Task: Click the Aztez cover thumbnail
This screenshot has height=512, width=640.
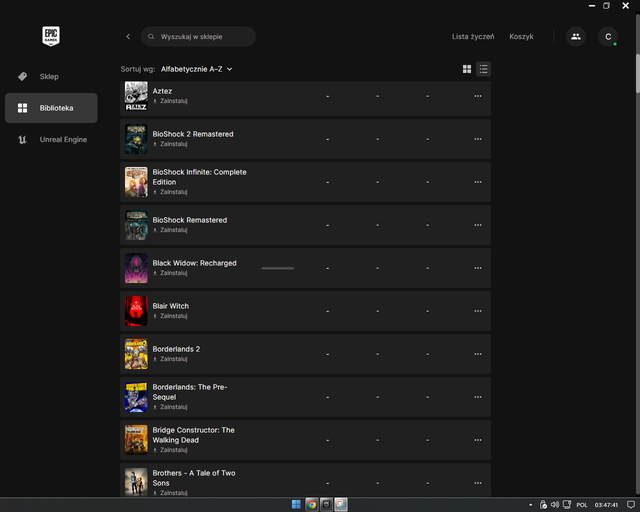Action: tap(136, 96)
